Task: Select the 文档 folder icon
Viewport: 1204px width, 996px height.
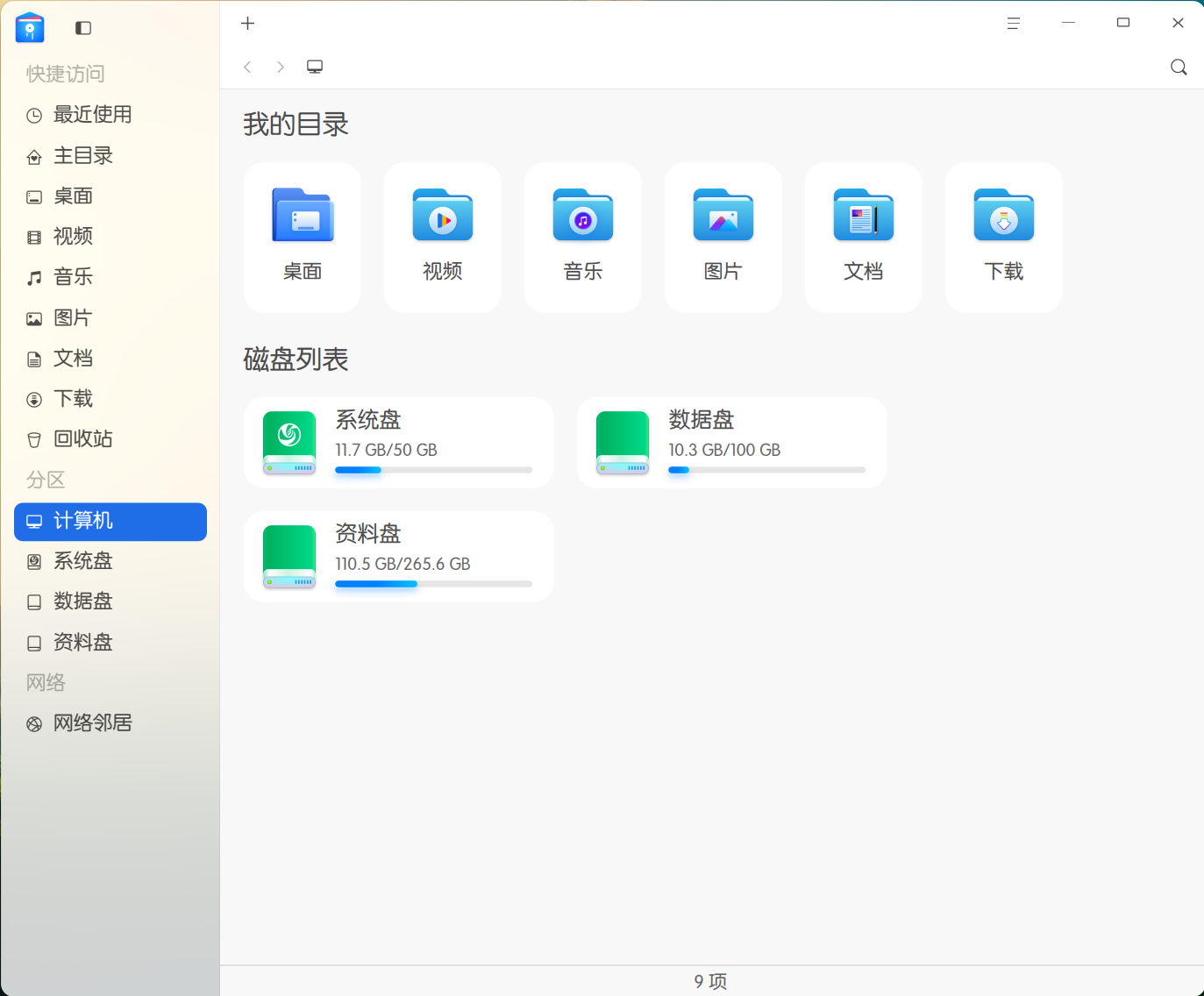Action: click(864, 215)
